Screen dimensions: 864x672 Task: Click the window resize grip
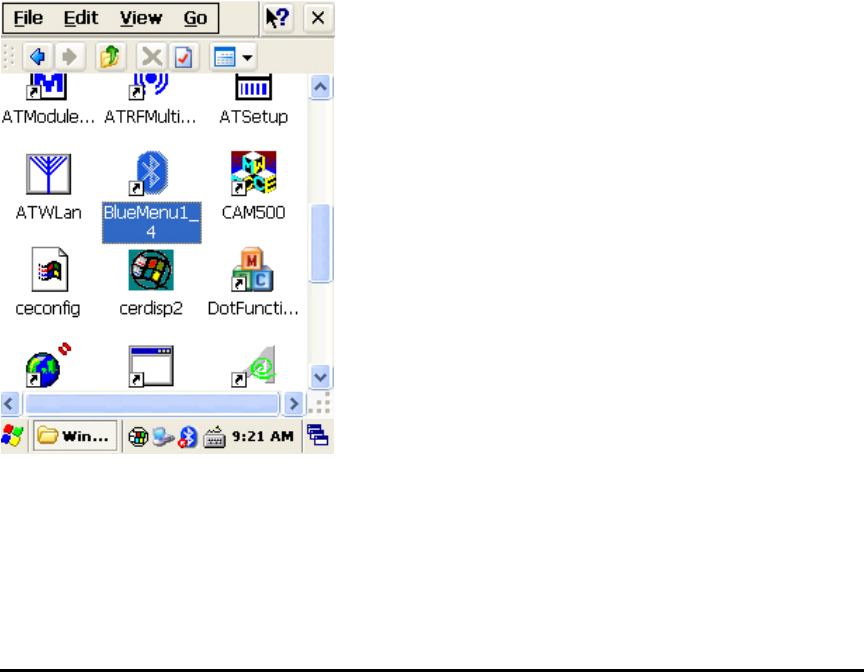pyautogui.click(x=320, y=404)
